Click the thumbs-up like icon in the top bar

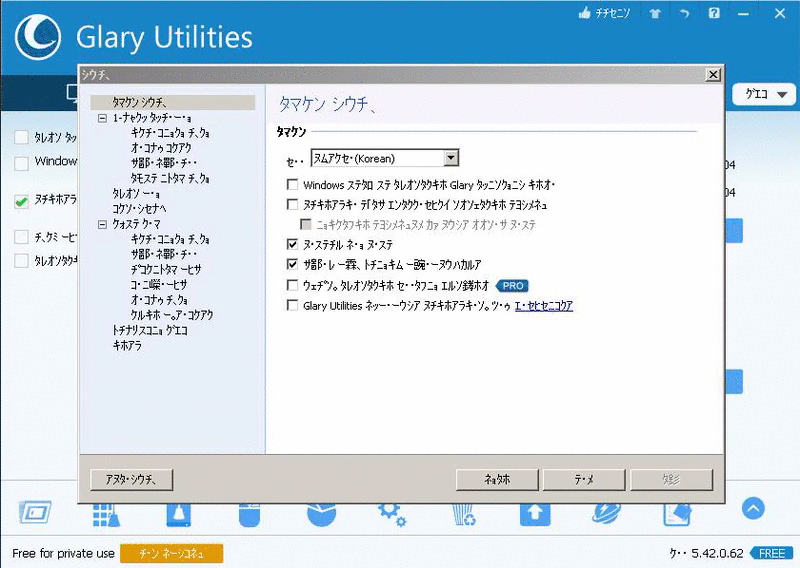click(x=585, y=13)
